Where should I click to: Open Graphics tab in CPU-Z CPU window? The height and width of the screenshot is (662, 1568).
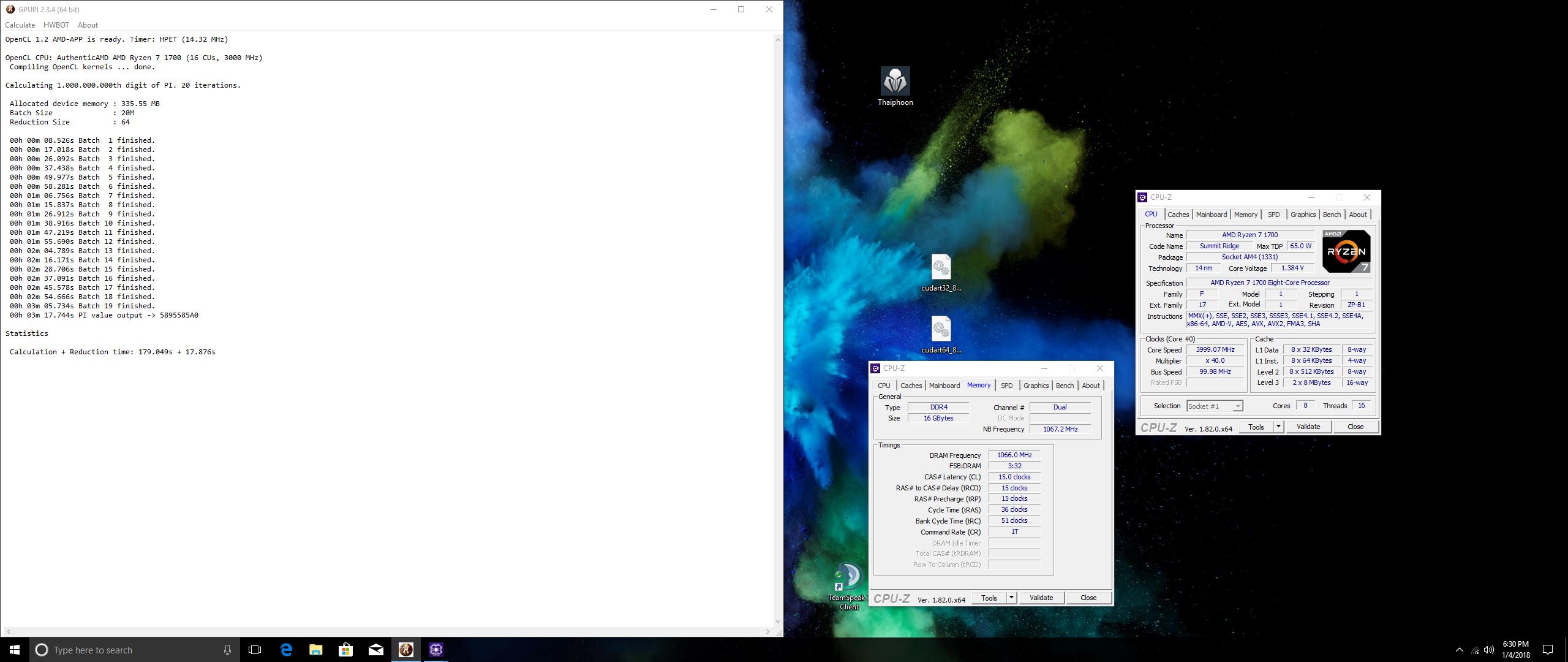click(1303, 215)
